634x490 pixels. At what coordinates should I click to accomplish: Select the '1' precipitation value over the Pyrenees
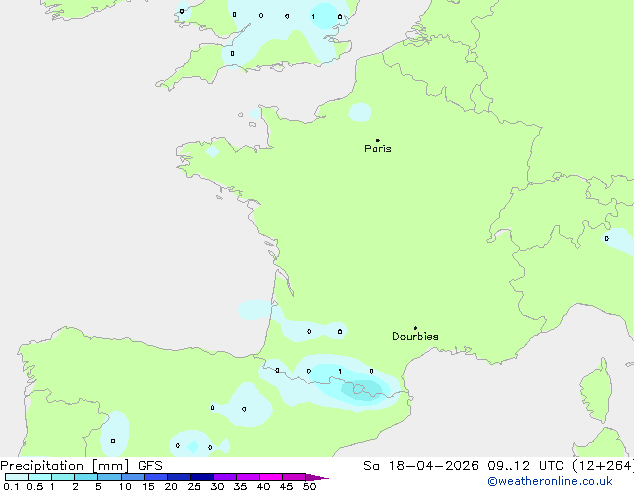coord(340,371)
